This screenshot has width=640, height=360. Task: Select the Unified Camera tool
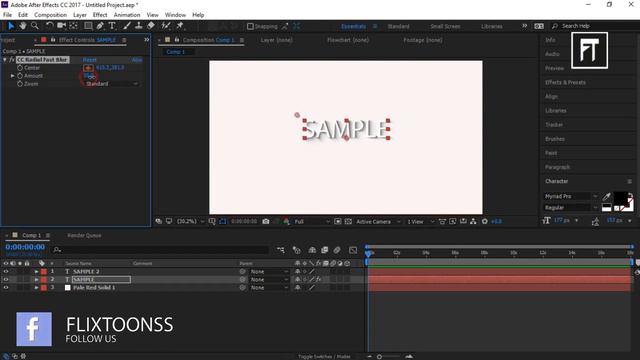(61, 26)
